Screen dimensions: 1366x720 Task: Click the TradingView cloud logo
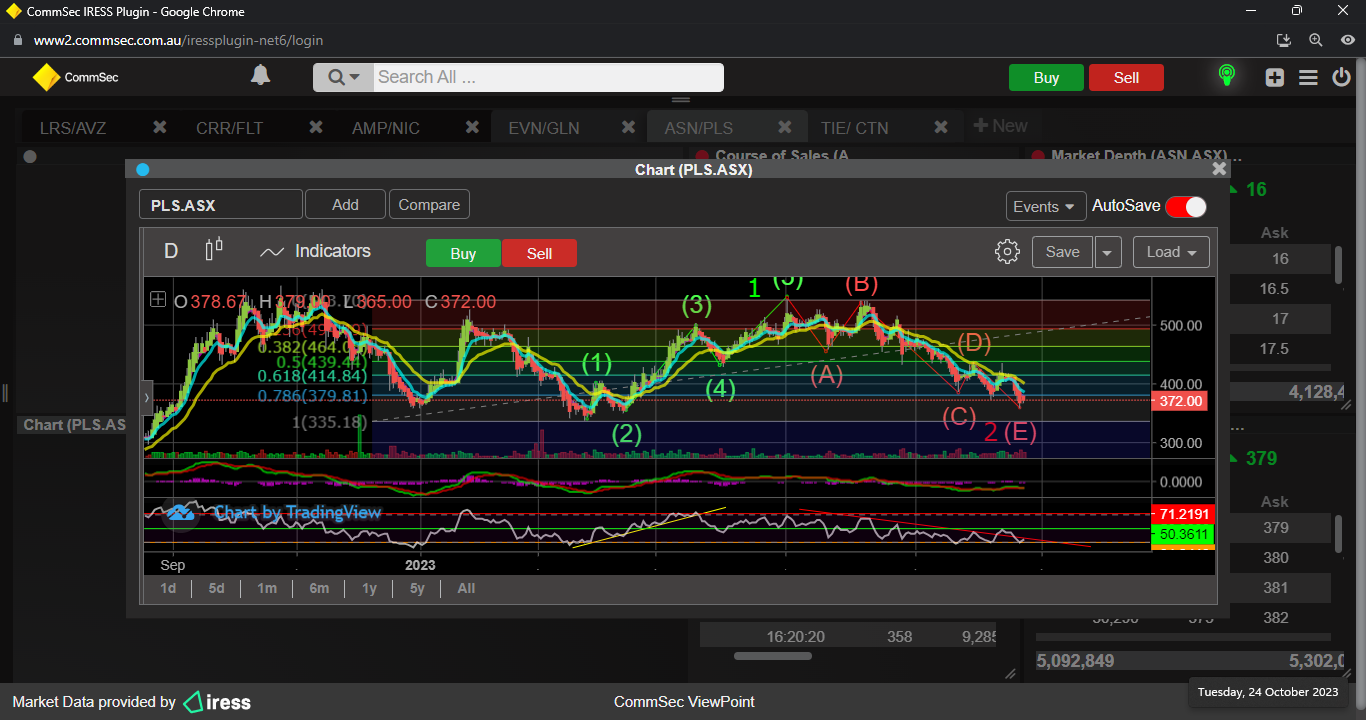(x=181, y=513)
